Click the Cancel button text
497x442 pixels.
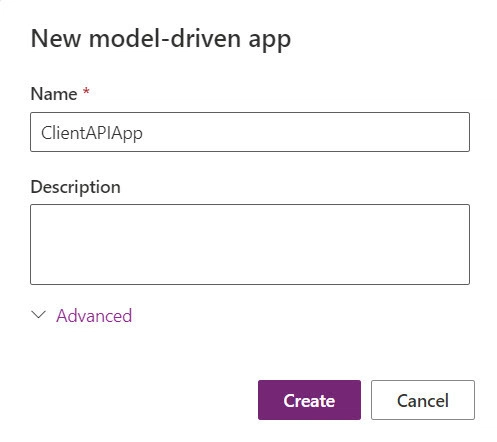click(423, 400)
